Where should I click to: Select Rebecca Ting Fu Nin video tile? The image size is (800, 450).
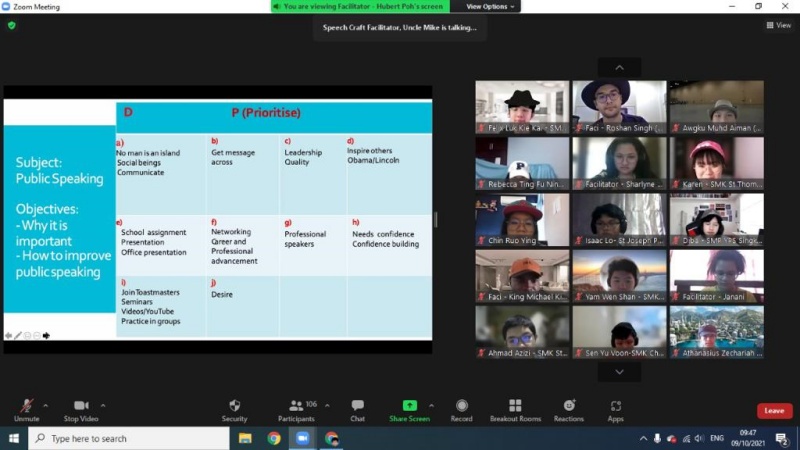[x=522, y=163]
